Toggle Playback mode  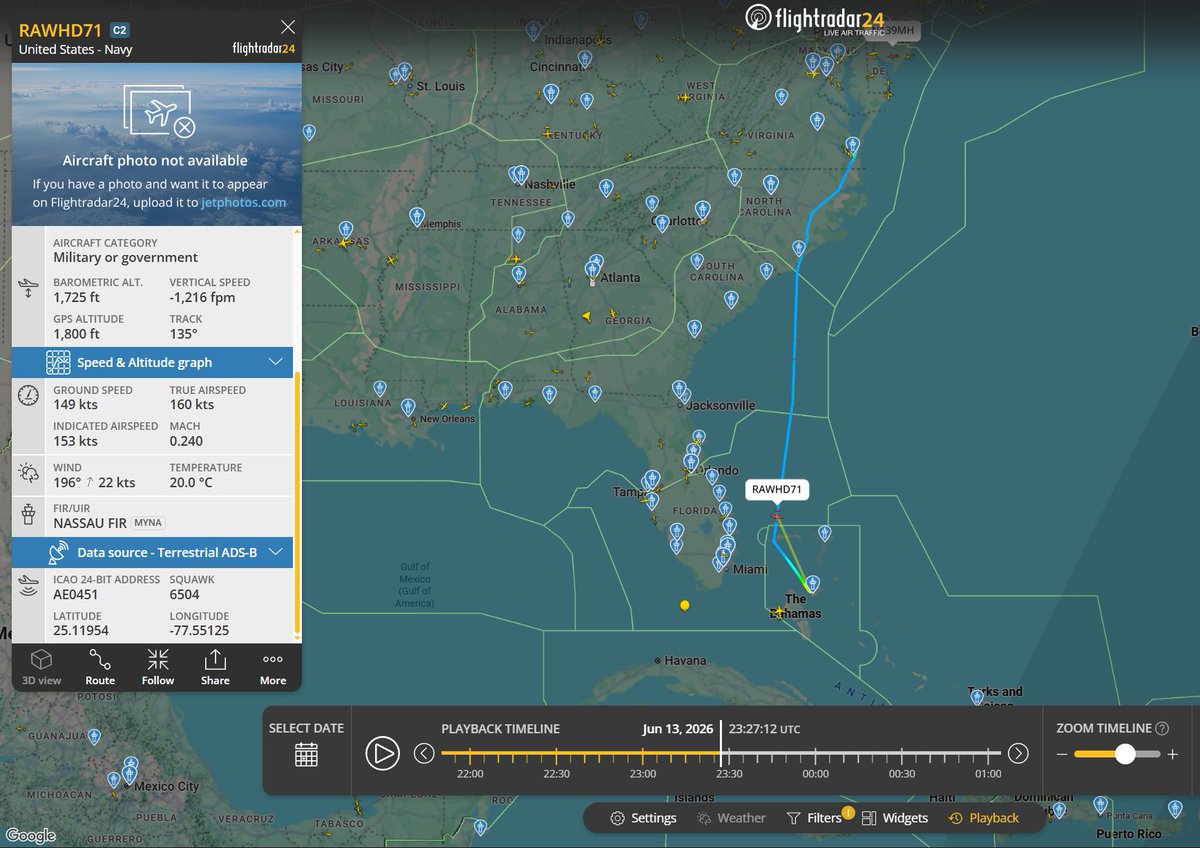(x=983, y=818)
